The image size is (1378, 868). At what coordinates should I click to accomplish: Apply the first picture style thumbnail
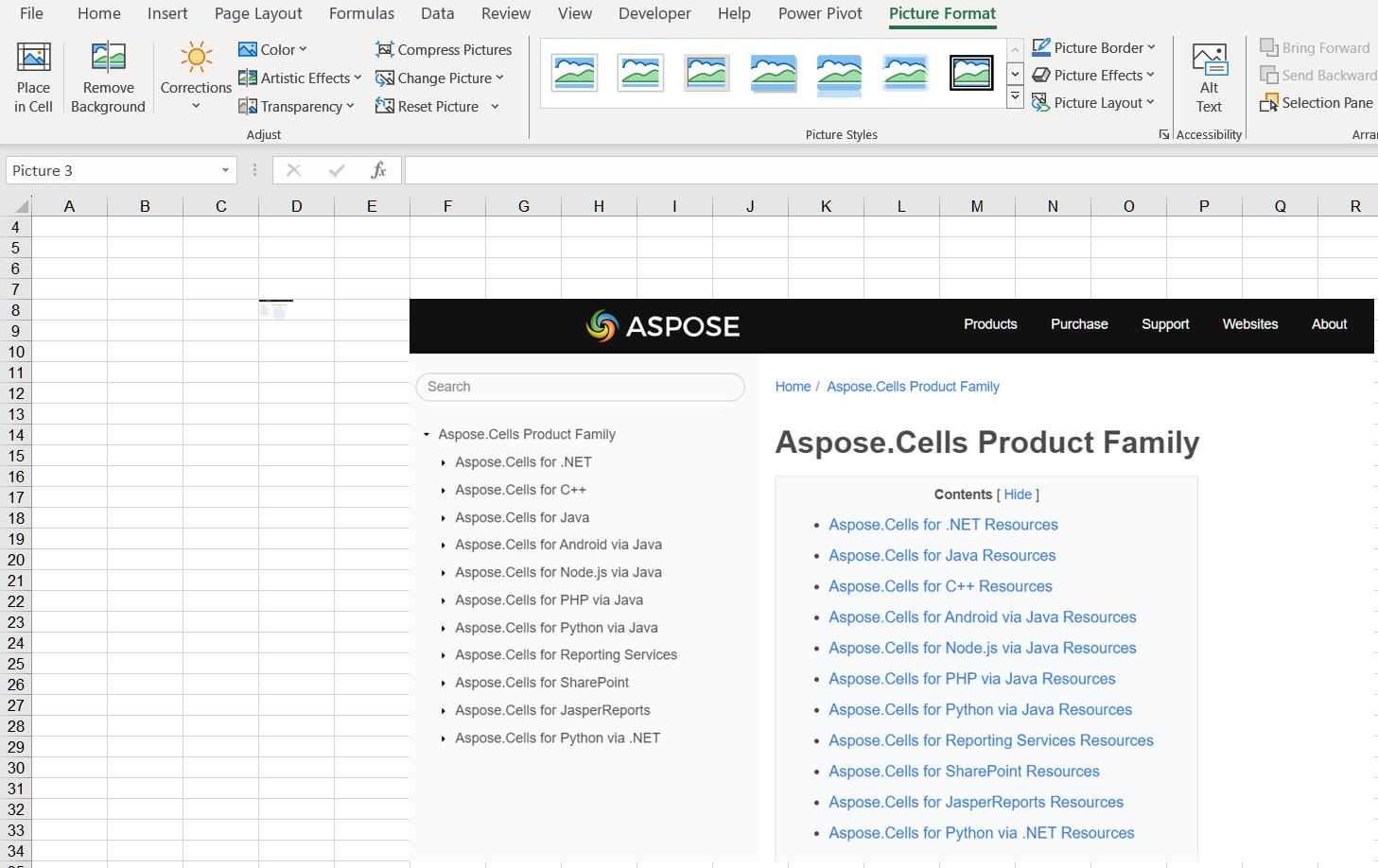[574, 73]
